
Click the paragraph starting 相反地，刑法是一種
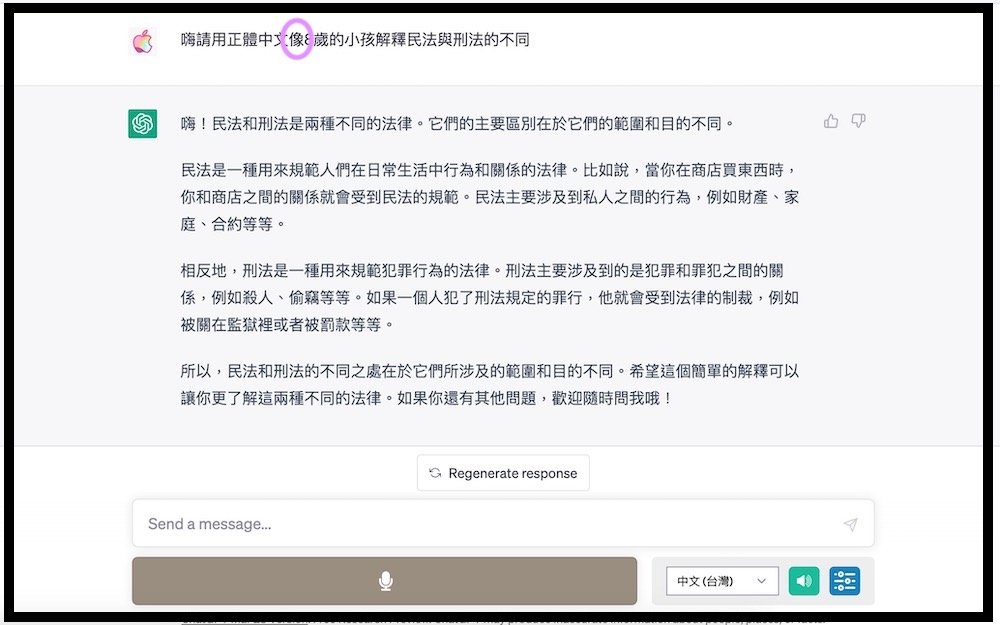(x=490, y=298)
